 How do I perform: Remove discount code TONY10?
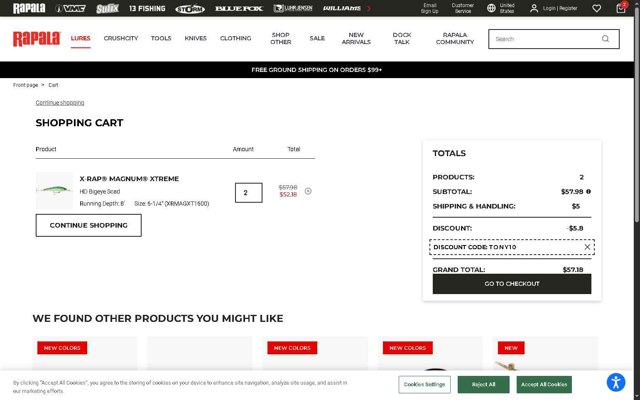coord(587,247)
